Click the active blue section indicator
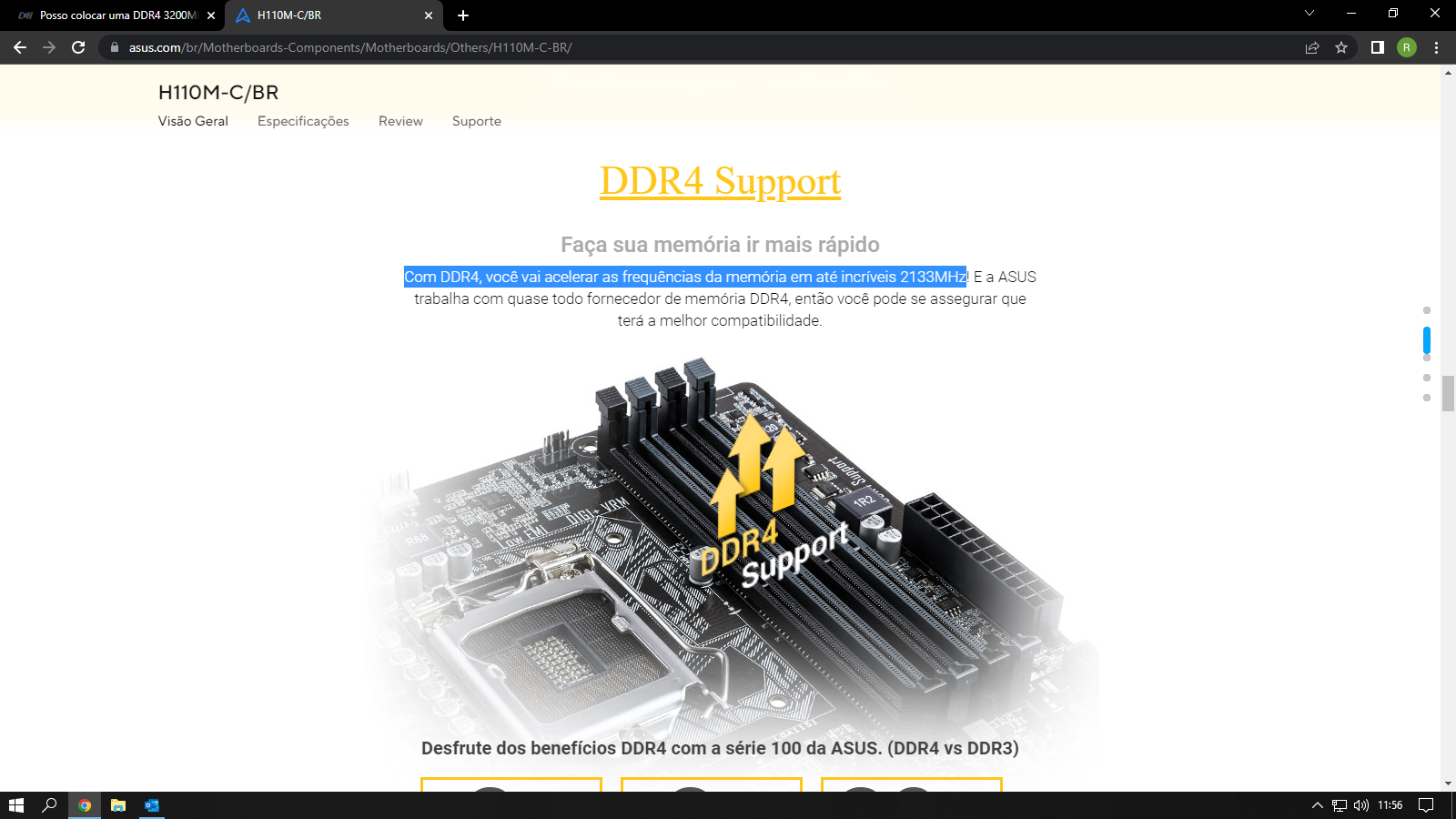This screenshot has height=819, width=1456. tap(1427, 340)
